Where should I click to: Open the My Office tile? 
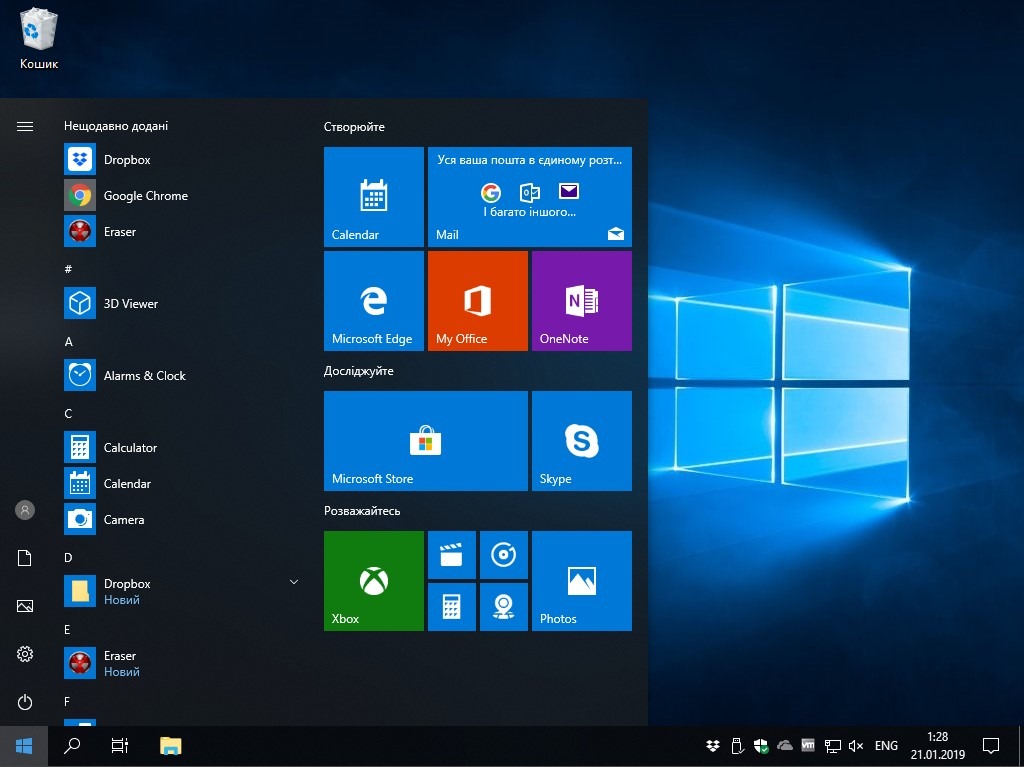point(477,301)
